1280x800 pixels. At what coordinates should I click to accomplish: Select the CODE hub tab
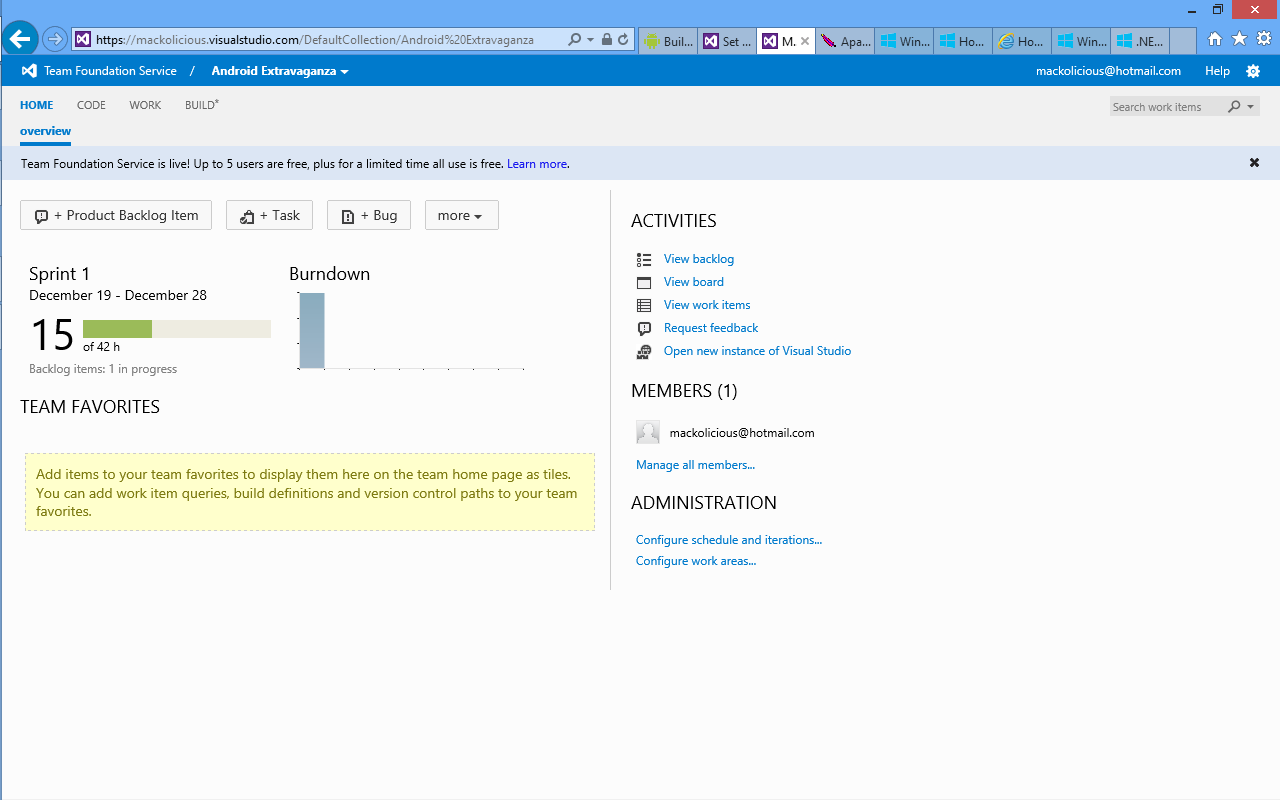pos(91,105)
